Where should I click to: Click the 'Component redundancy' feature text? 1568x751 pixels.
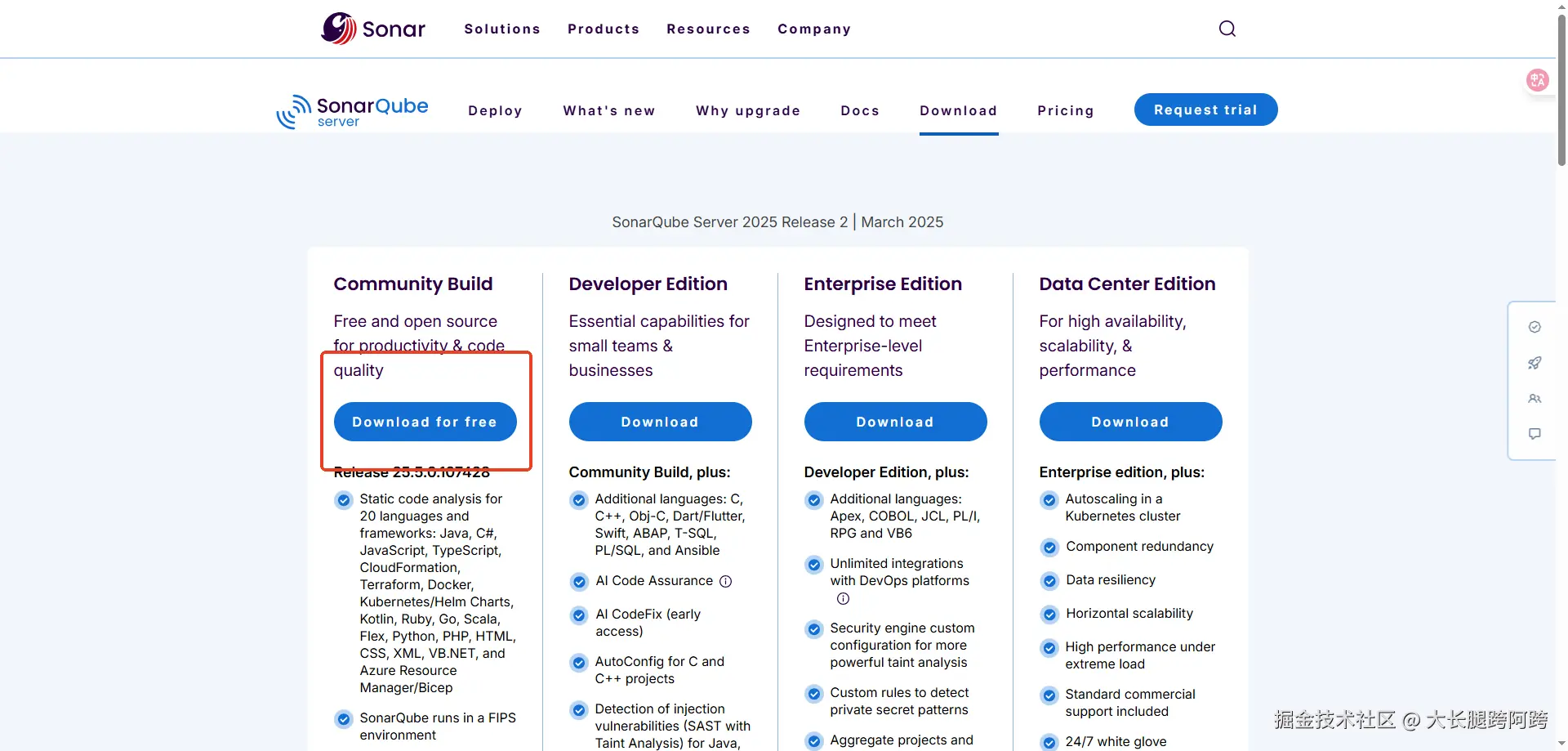[1139, 547]
